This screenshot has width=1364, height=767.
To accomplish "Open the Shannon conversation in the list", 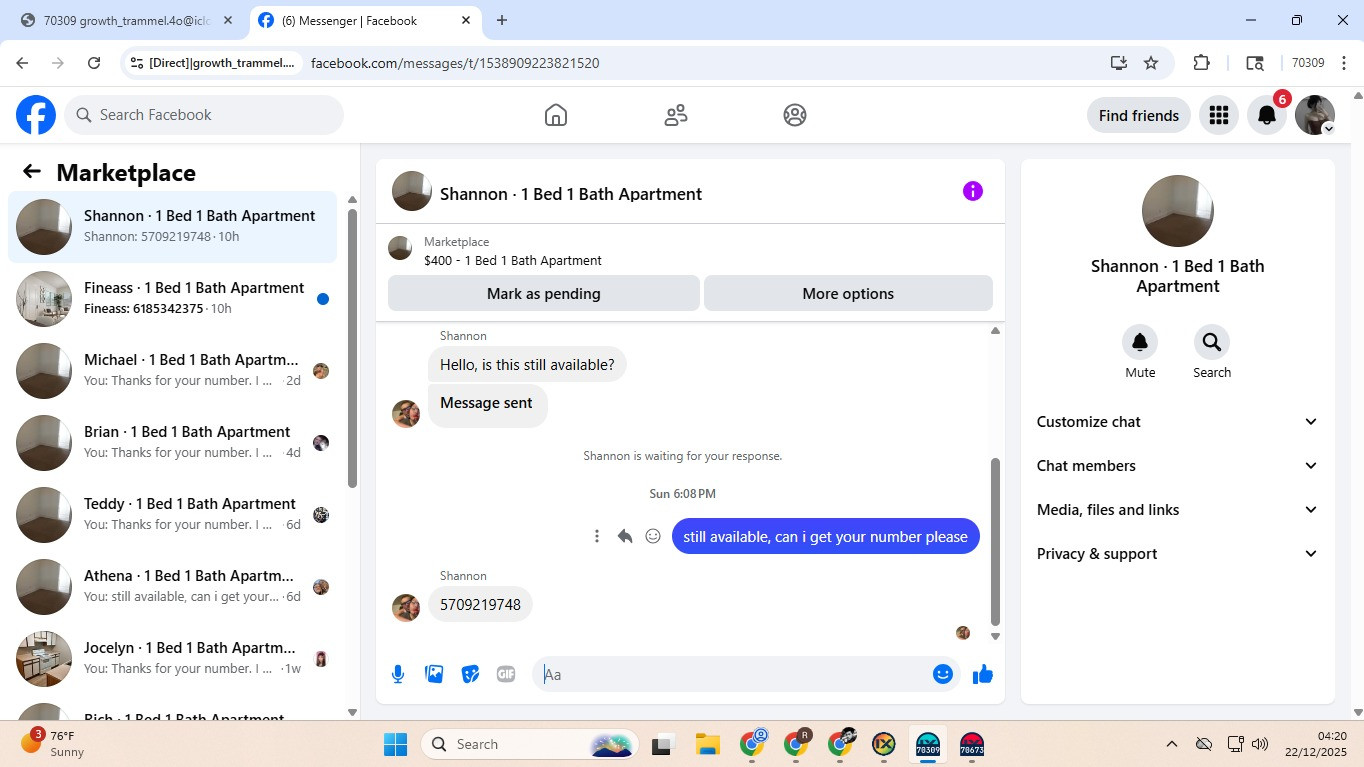I will (173, 227).
